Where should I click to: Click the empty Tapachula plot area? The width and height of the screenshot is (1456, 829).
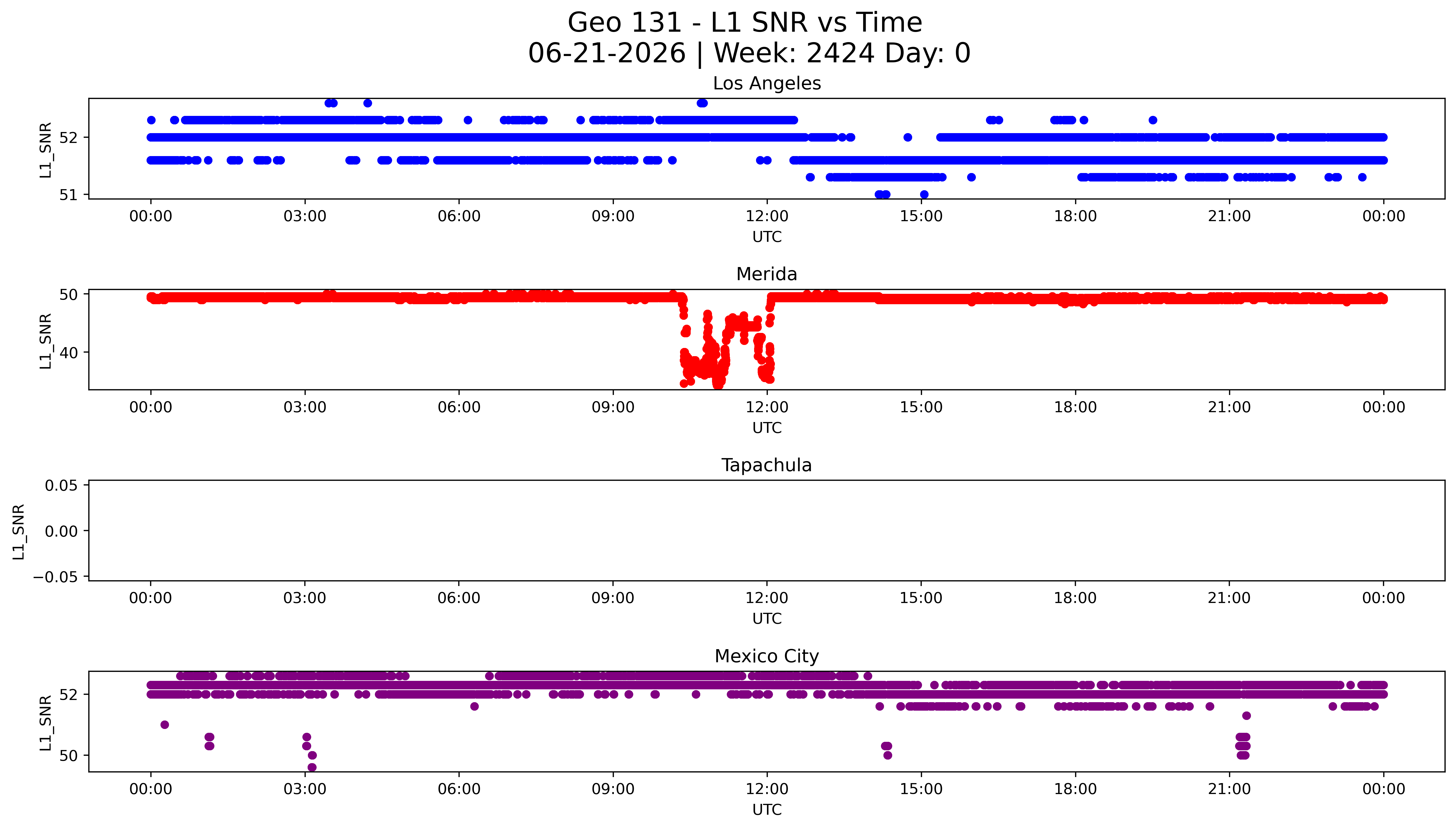[x=766, y=531]
